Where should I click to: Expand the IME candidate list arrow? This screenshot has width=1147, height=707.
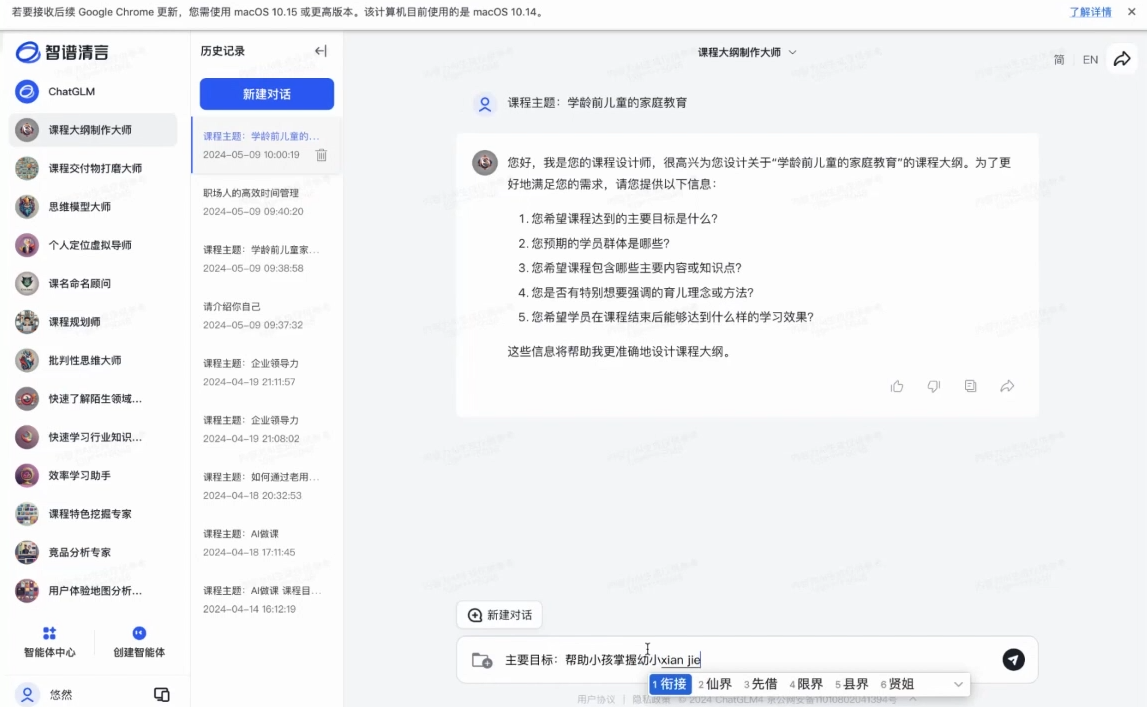(958, 685)
